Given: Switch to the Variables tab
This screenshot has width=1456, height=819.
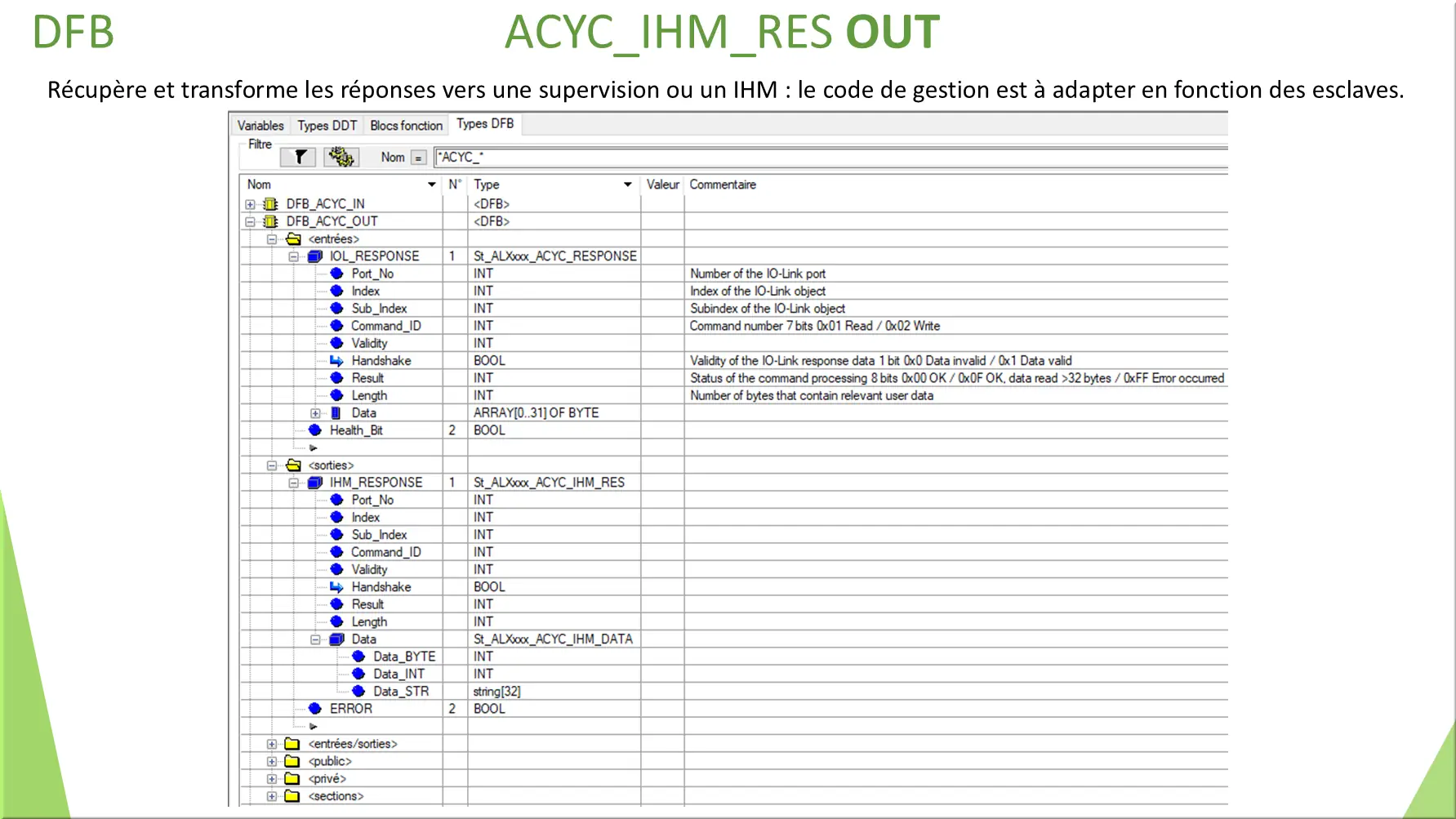Looking at the screenshot, I should (x=260, y=126).
